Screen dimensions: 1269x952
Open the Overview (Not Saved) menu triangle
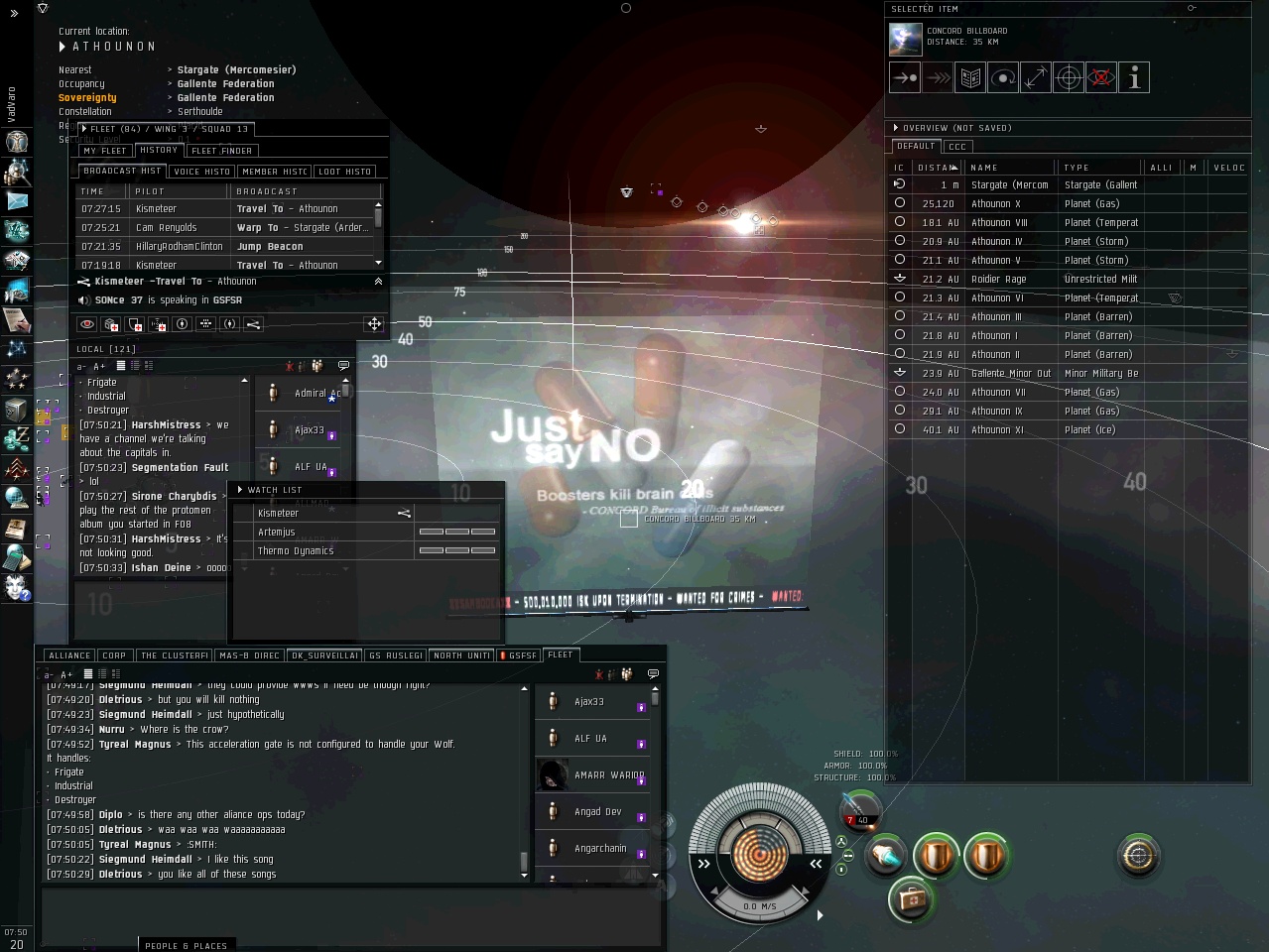pos(896,128)
